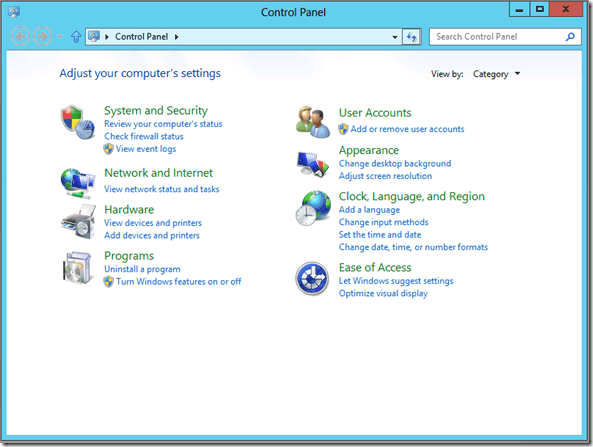The image size is (593, 447).
Task: Click shield icon beside Turn Windows features on or off
Action: [x=109, y=282]
